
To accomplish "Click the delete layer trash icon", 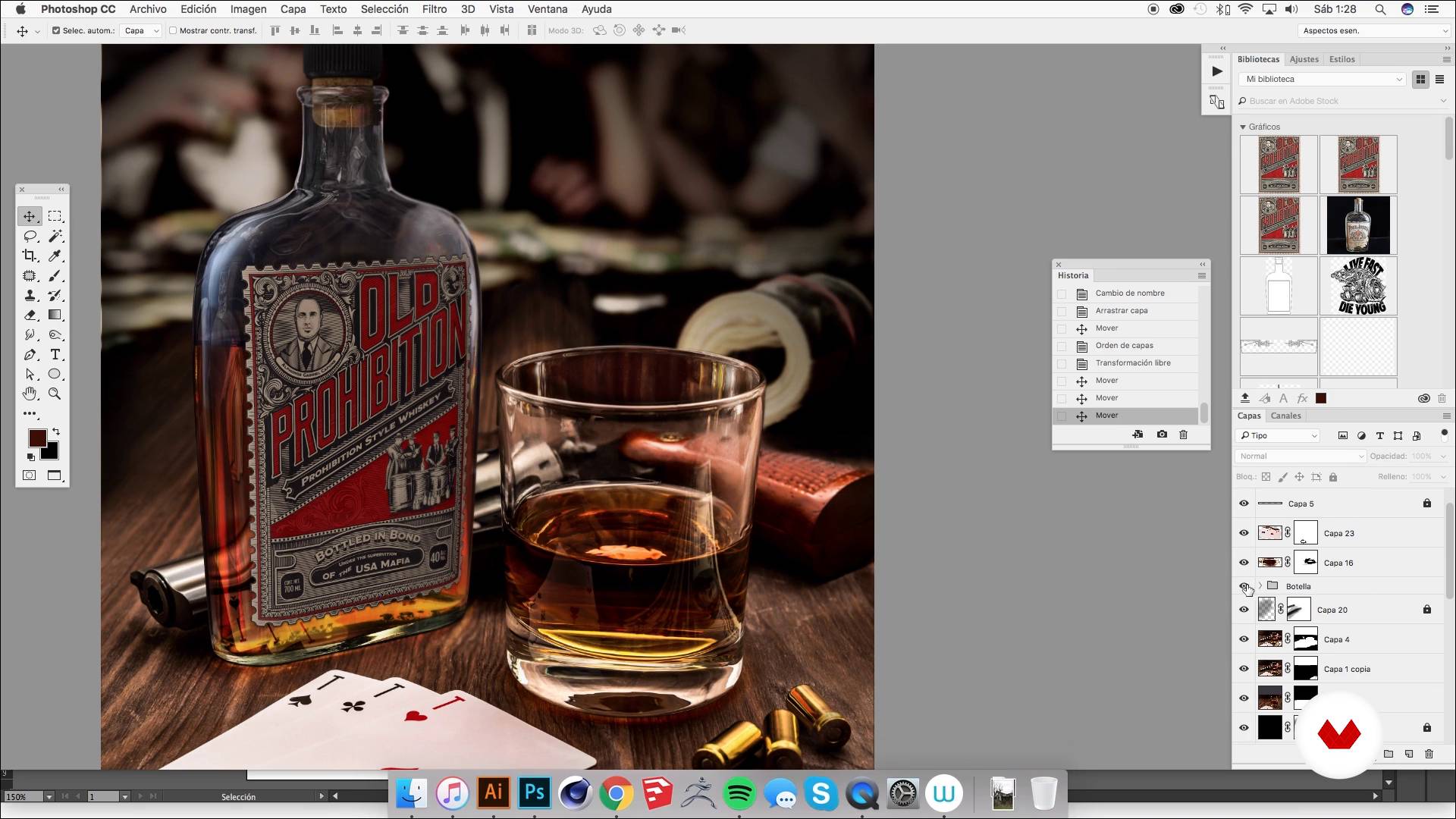I will coord(1429,754).
